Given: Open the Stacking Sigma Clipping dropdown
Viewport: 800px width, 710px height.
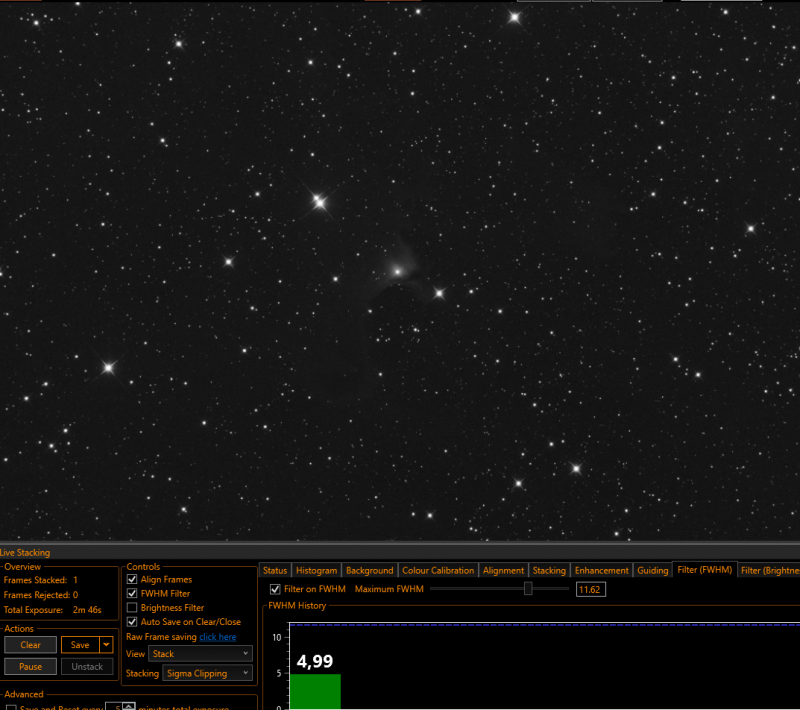Looking at the screenshot, I should click(207, 673).
